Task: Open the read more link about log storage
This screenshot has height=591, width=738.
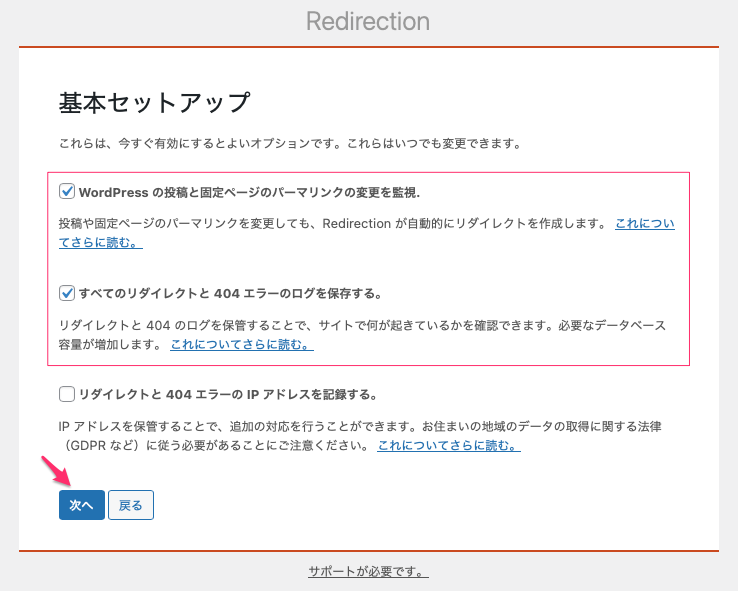Action: [241, 345]
